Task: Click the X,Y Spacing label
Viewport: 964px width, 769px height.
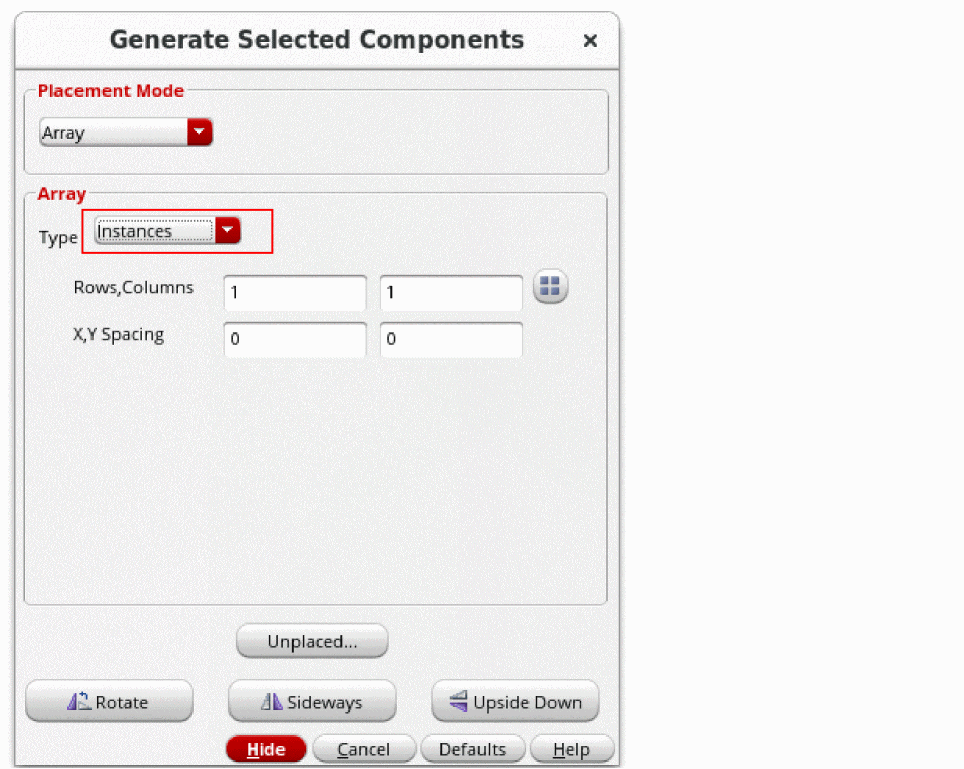Action: click(119, 334)
